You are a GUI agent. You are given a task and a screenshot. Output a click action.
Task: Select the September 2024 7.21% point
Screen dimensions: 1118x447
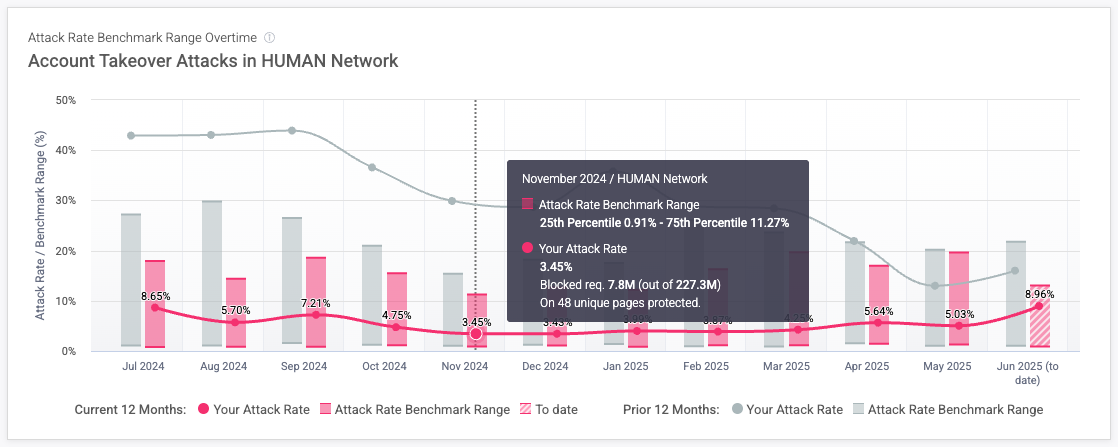point(315,315)
